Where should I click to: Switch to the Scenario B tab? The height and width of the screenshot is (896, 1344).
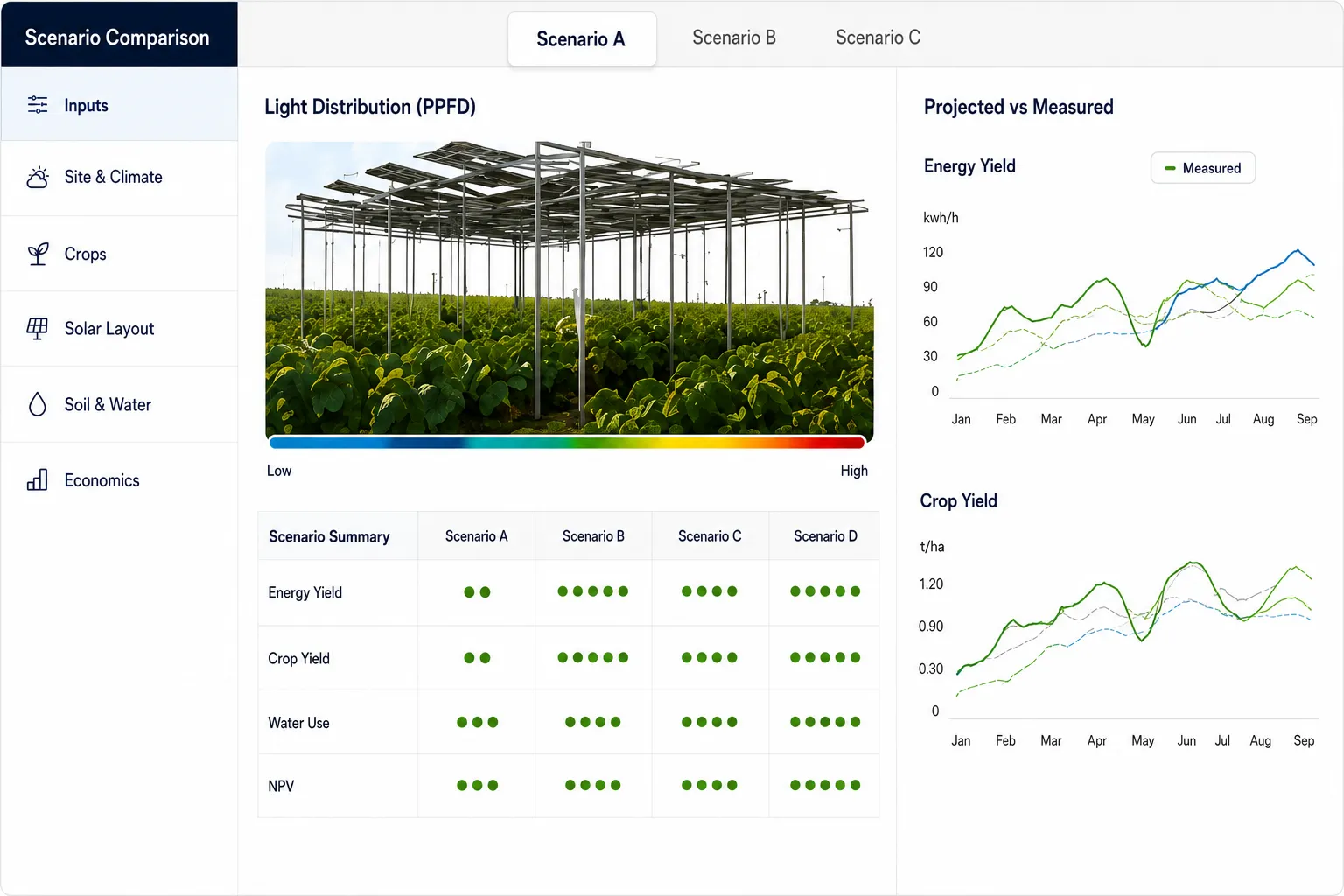coord(734,38)
